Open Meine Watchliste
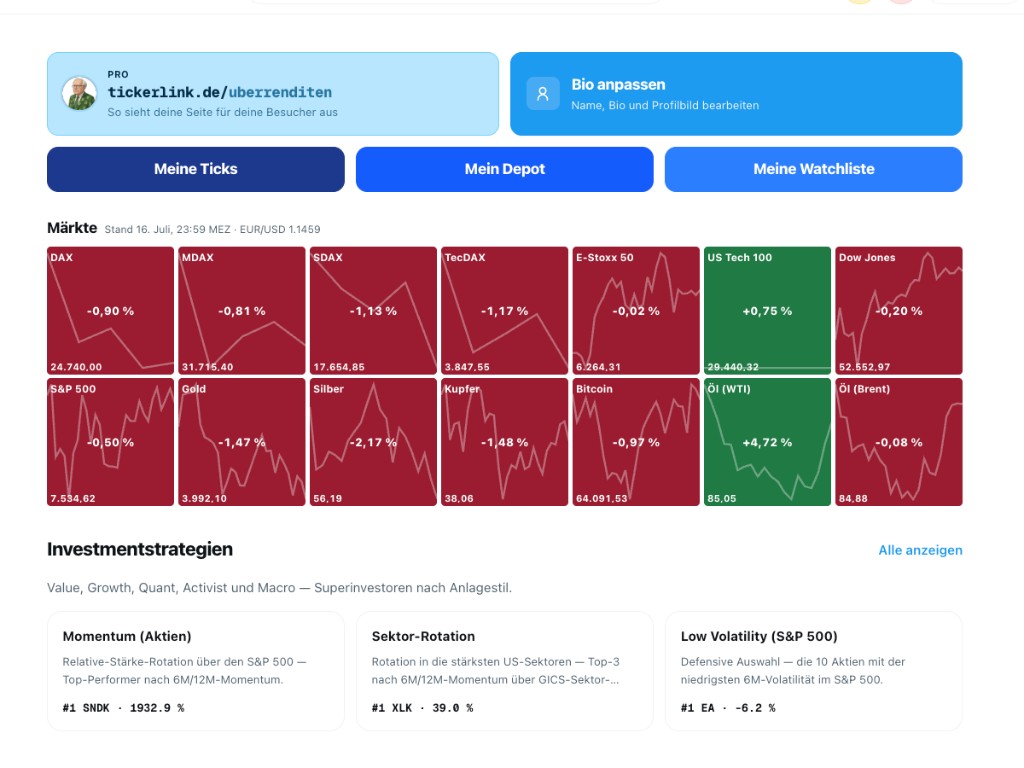Image resolution: width=1024 pixels, height=768 pixels. (814, 169)
